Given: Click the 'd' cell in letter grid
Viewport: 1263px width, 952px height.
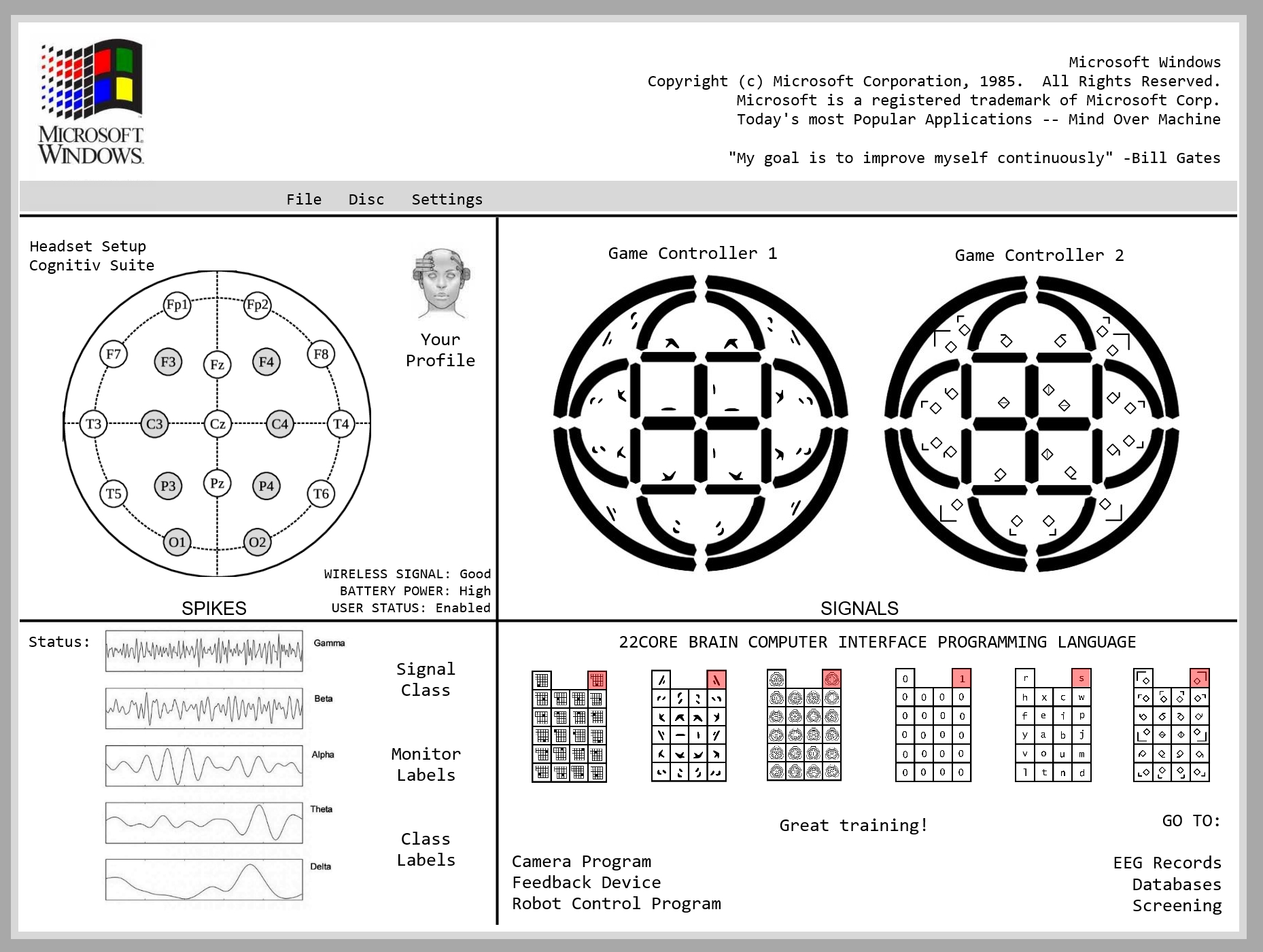Looking at the screenshot, I should pos(1082,773).
